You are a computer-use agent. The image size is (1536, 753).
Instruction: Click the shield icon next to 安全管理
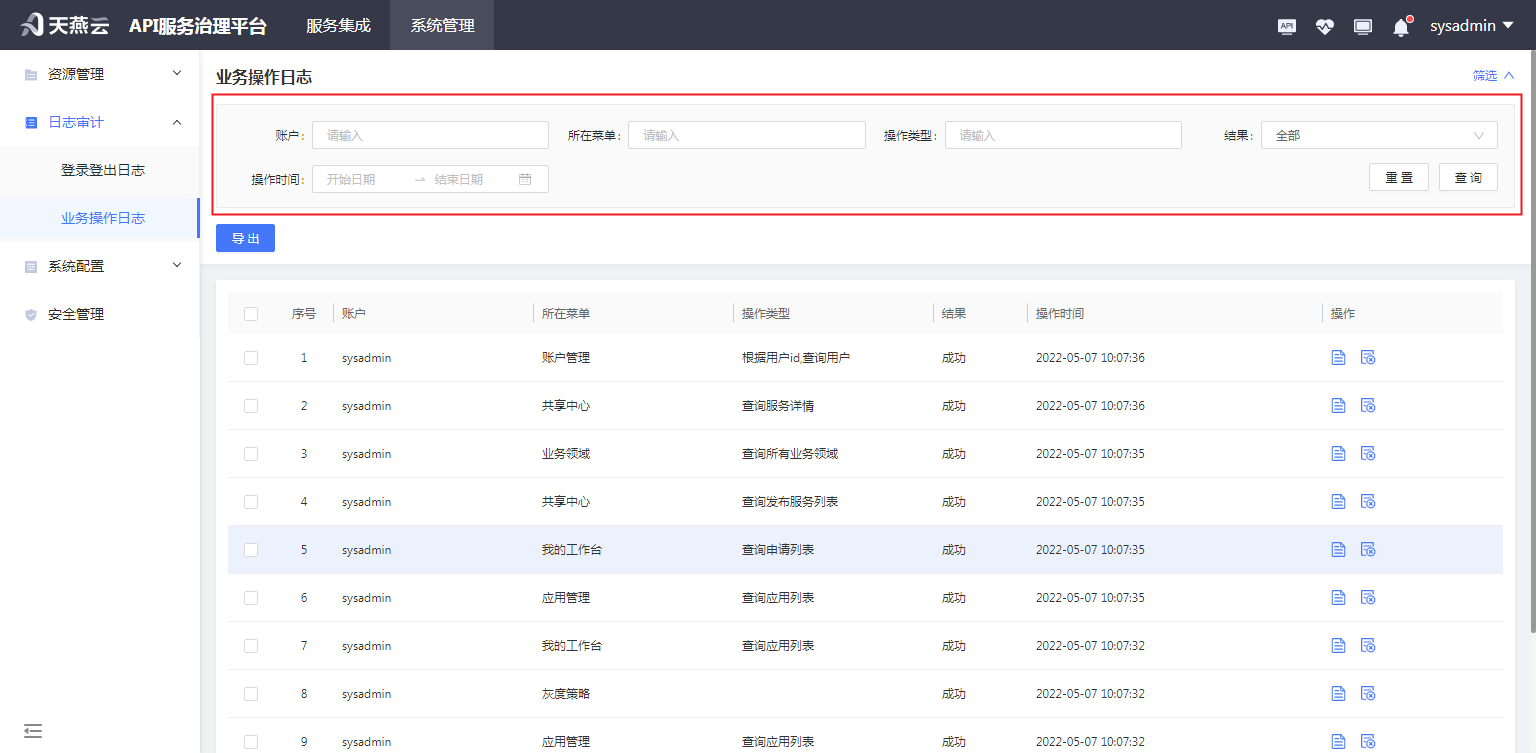30,313
